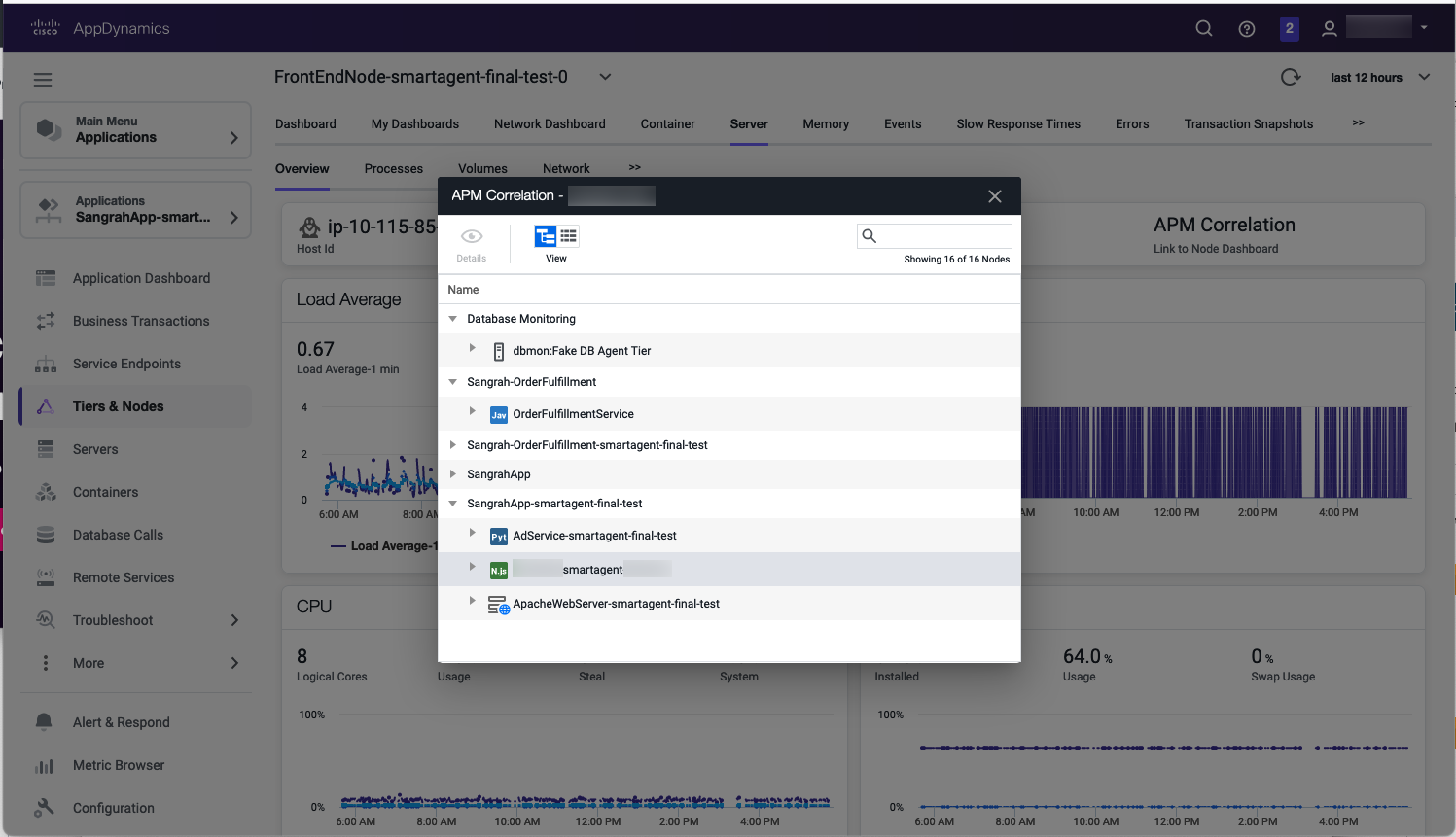
Task: Expand the AdService-smartagent-final-test row arrow
Action: coord(473,533)
